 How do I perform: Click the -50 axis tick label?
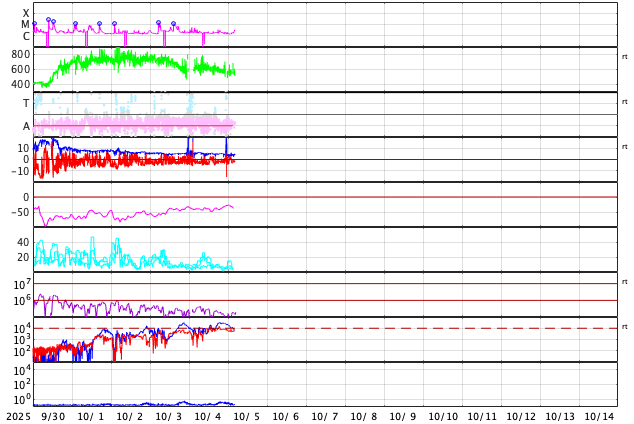point(20,212)
